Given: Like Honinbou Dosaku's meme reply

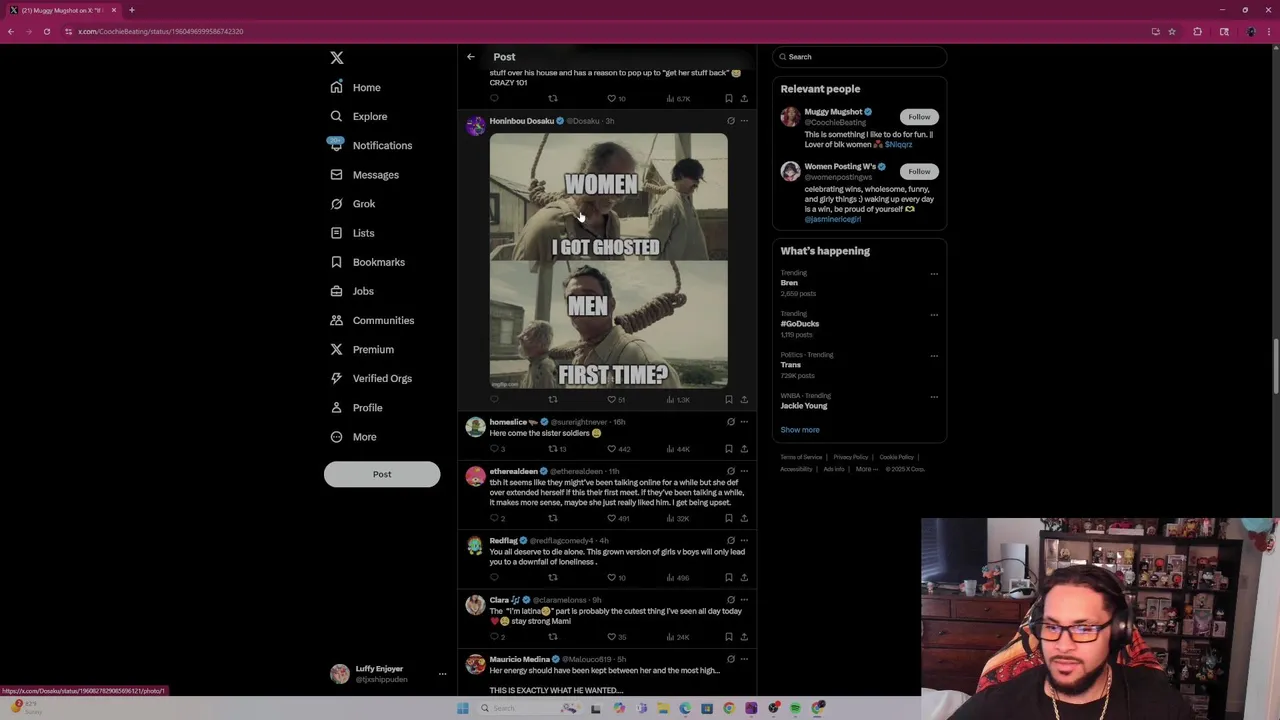Looking at the screenshot, I should pos(612,399).
